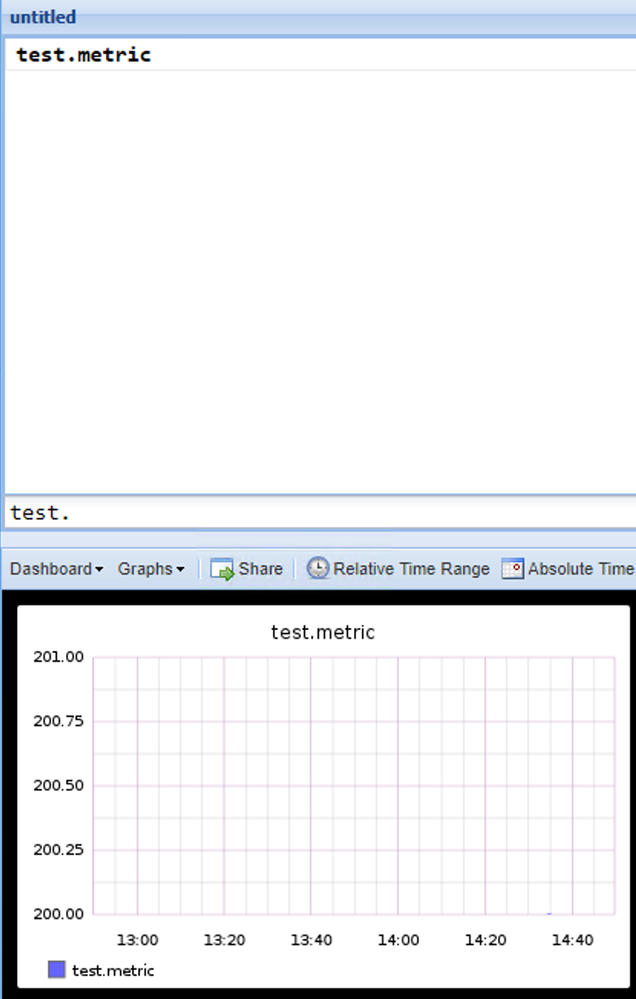Open Absolute Time Range selector
The image size is (636, 999).
568,568
